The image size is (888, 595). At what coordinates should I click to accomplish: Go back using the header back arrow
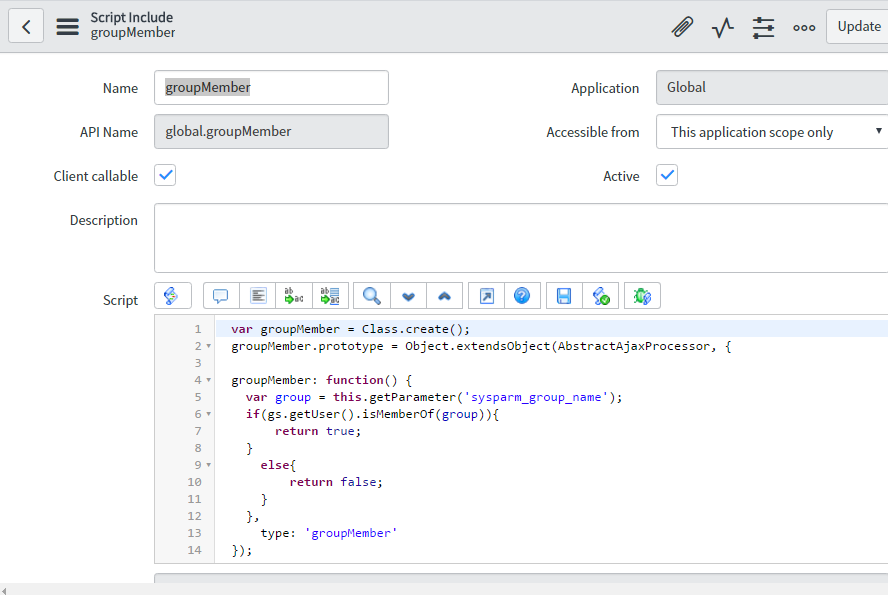coord(26,27)
